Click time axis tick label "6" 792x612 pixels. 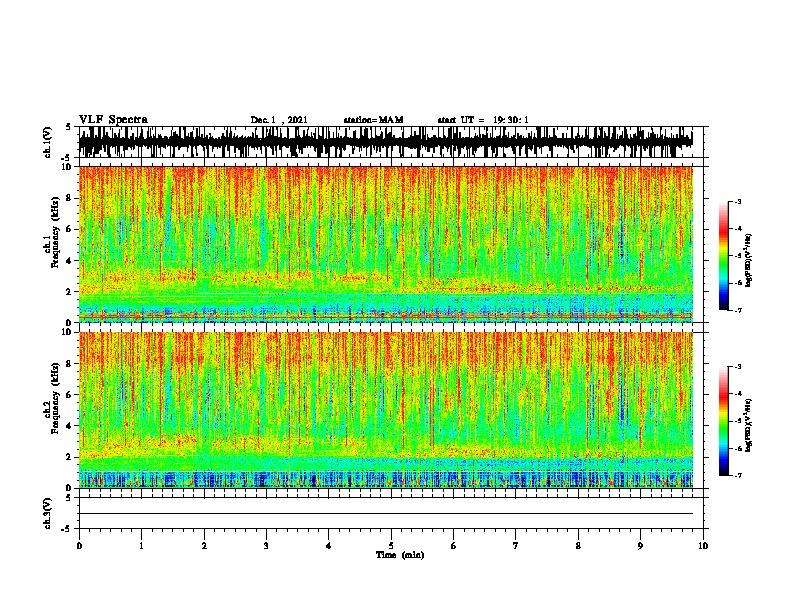click(454, 546)
